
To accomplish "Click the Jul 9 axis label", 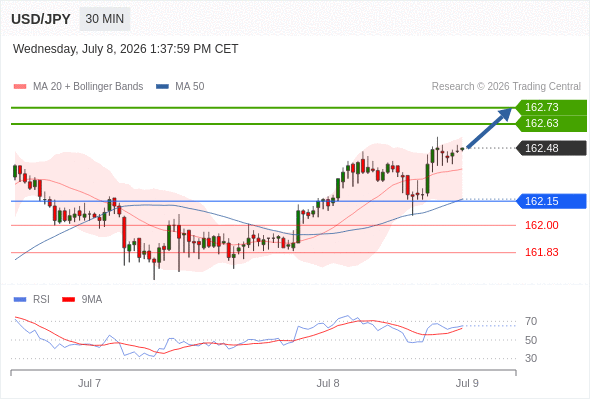I will pyautogui.click(x=467, y=383).
